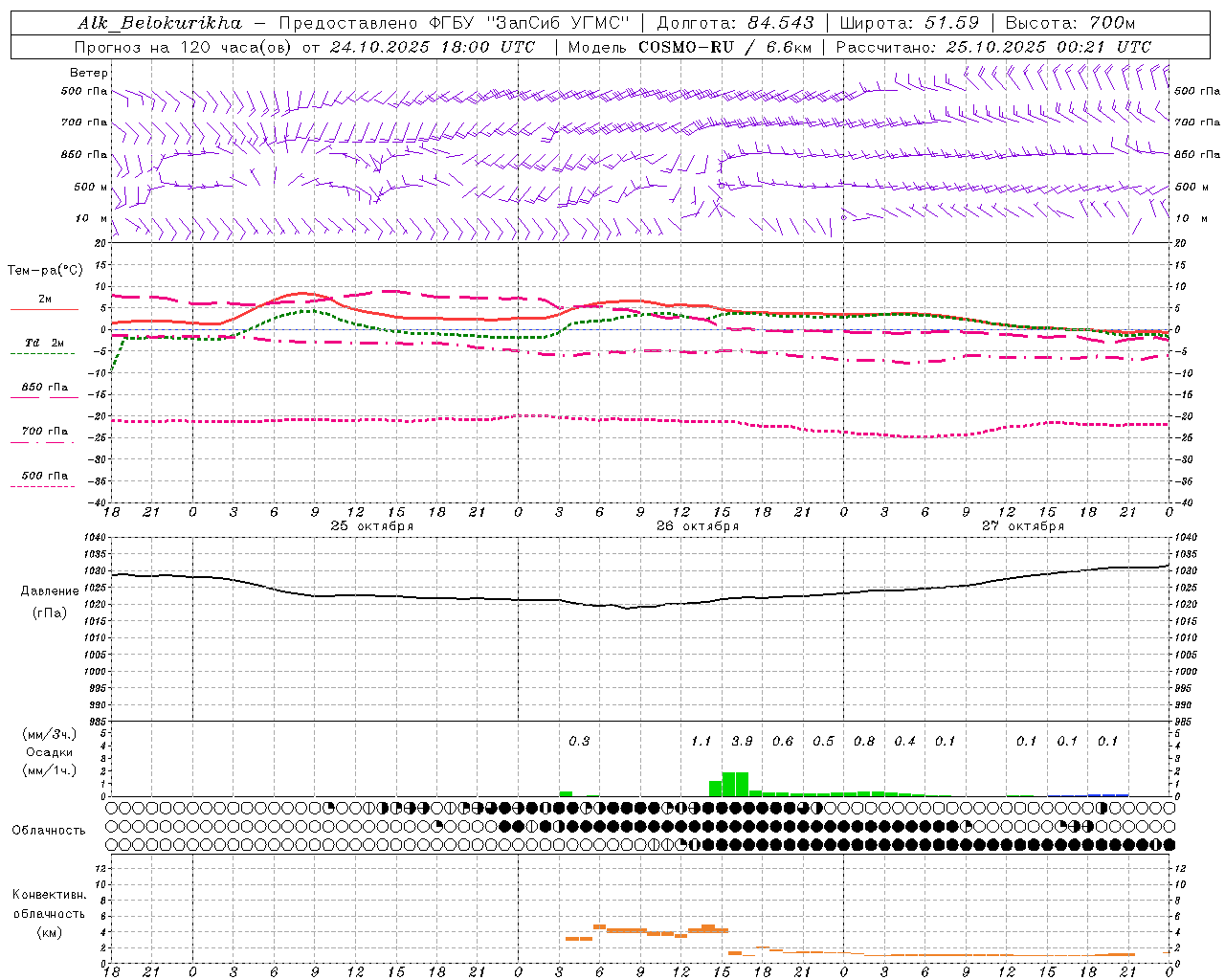Click the right-side 10 м wind label
1225x980 pixels.
point(1192,218)
